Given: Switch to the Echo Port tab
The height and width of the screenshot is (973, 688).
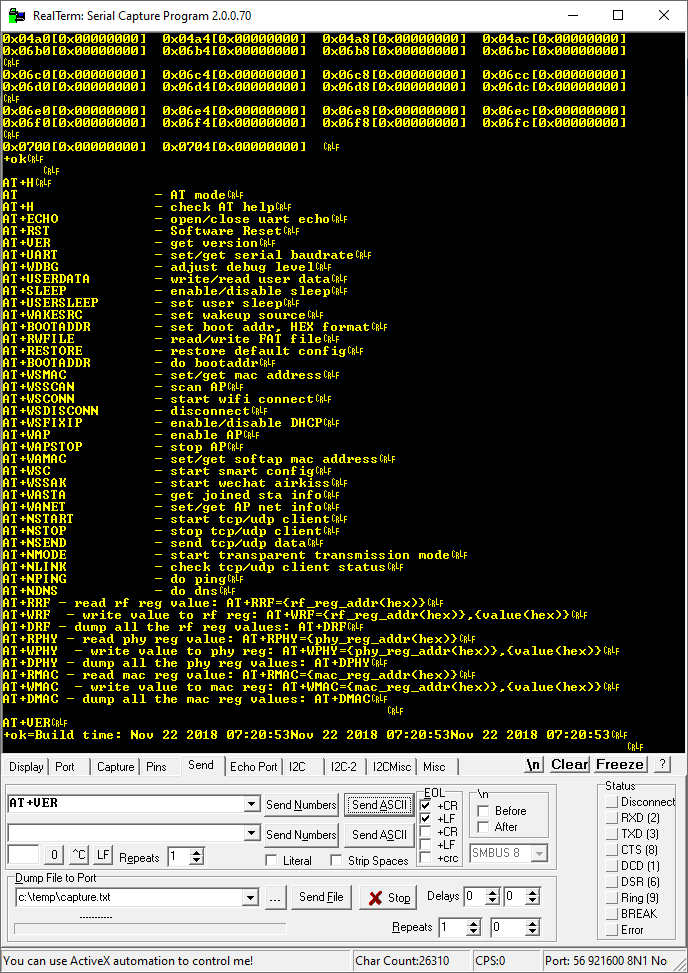Looking at the screenshot, I should [x=254, y=766].
